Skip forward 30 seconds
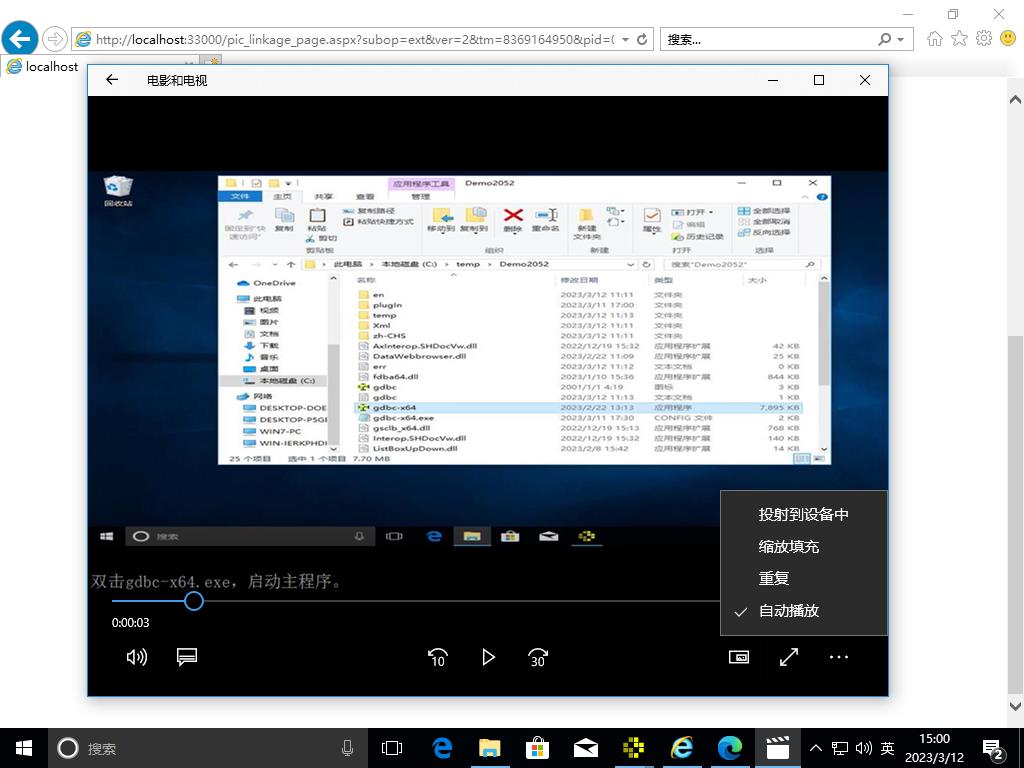Image resolution: width=1024 pixels, height=768 pixels. (538, 657)
